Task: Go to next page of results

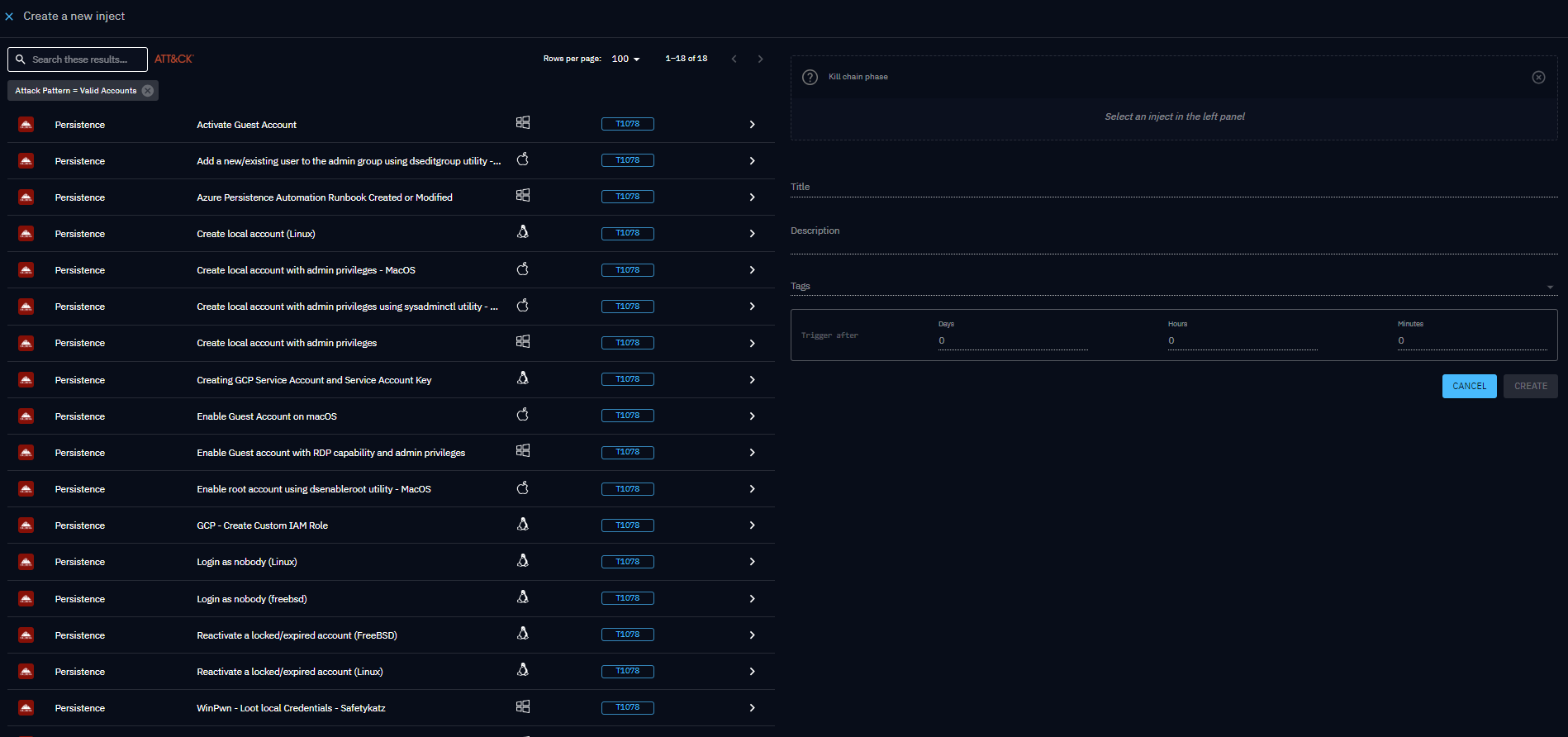Action: coord(760,59)
